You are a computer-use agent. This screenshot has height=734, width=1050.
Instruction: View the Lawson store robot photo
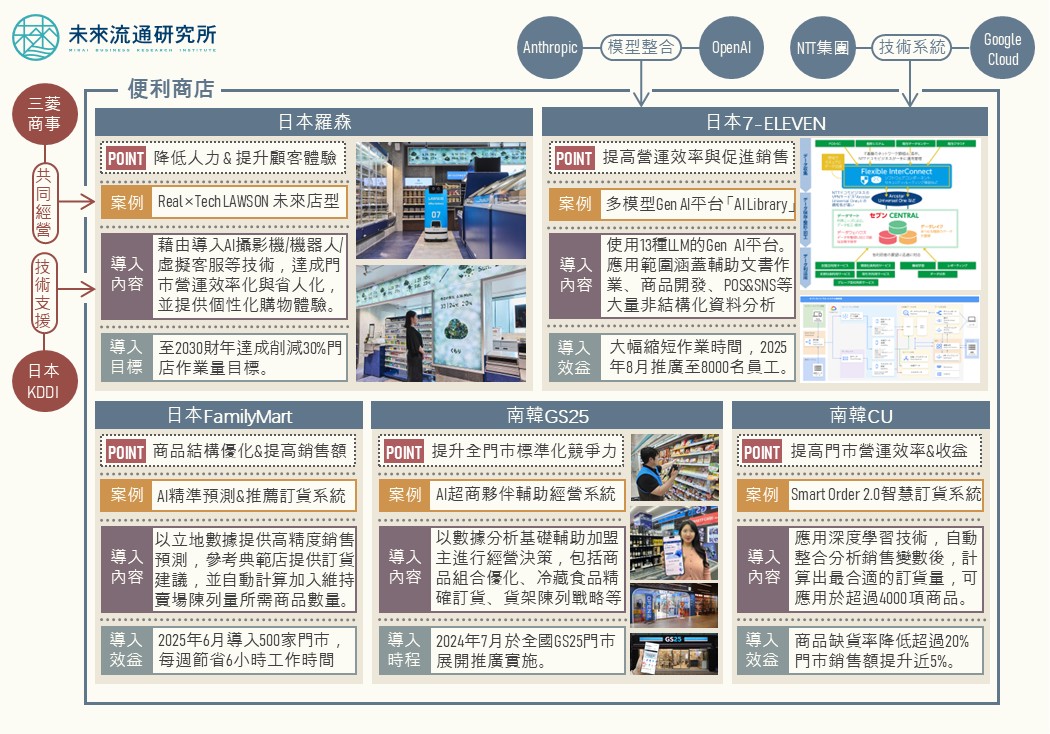point(441,200)
